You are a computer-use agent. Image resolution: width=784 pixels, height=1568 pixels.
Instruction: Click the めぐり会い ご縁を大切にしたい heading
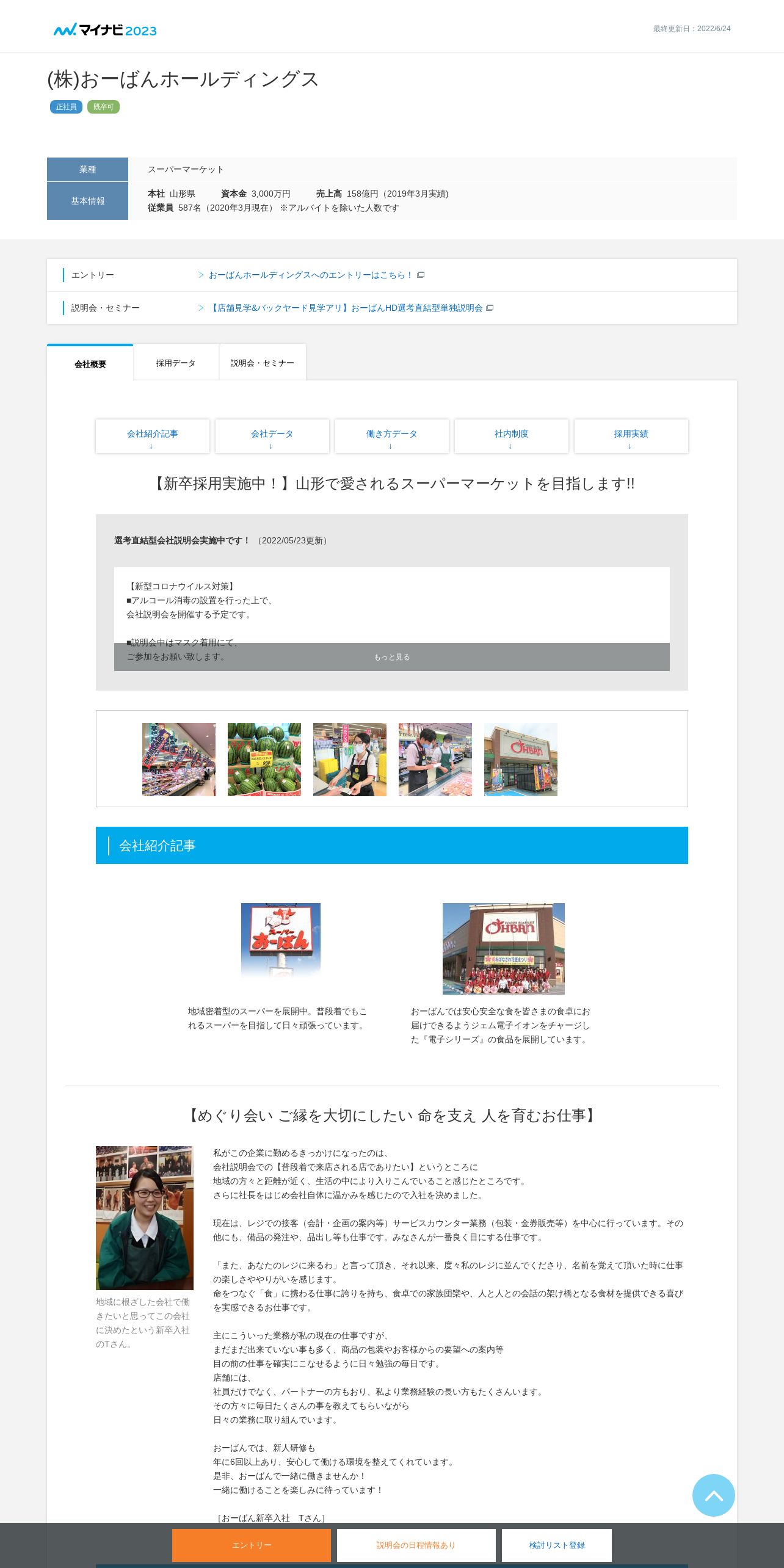(392, 1116)
